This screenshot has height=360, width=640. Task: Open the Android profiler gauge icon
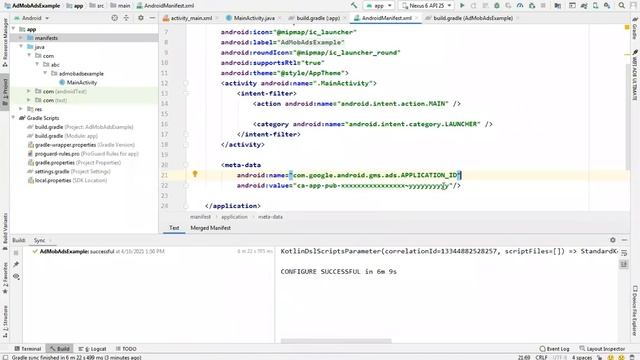pyautogui.click(x=520, y=6)
